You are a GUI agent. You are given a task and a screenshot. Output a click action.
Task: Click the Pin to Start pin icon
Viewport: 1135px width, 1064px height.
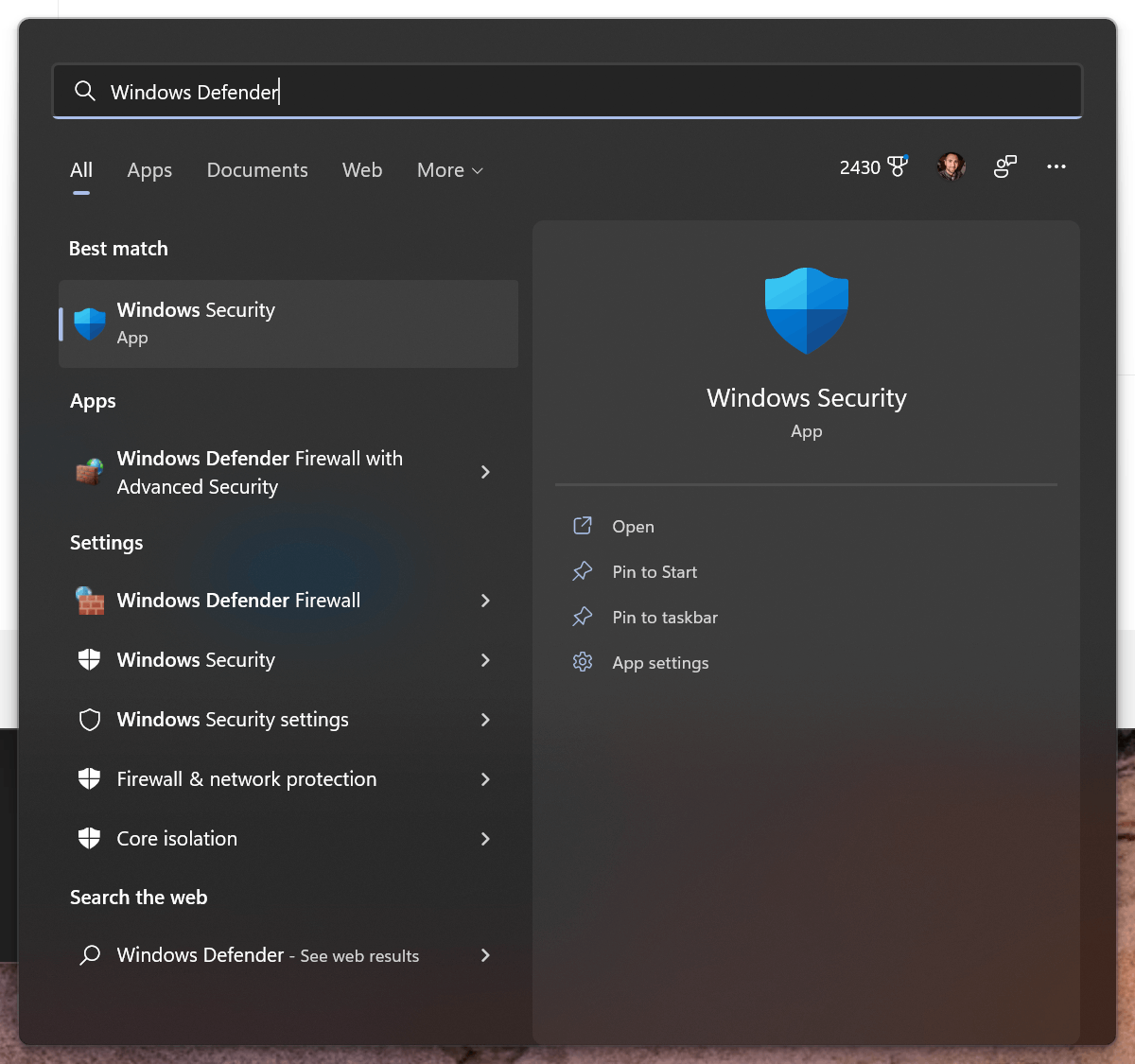point(583,571)
